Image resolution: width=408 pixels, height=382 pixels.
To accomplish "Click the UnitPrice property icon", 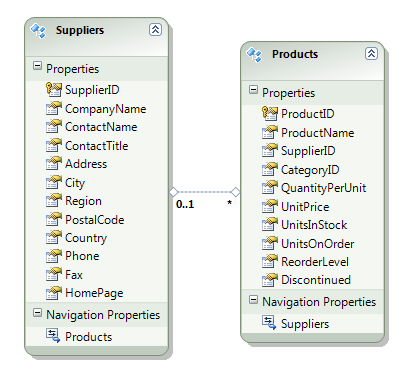I will point(270,206).
